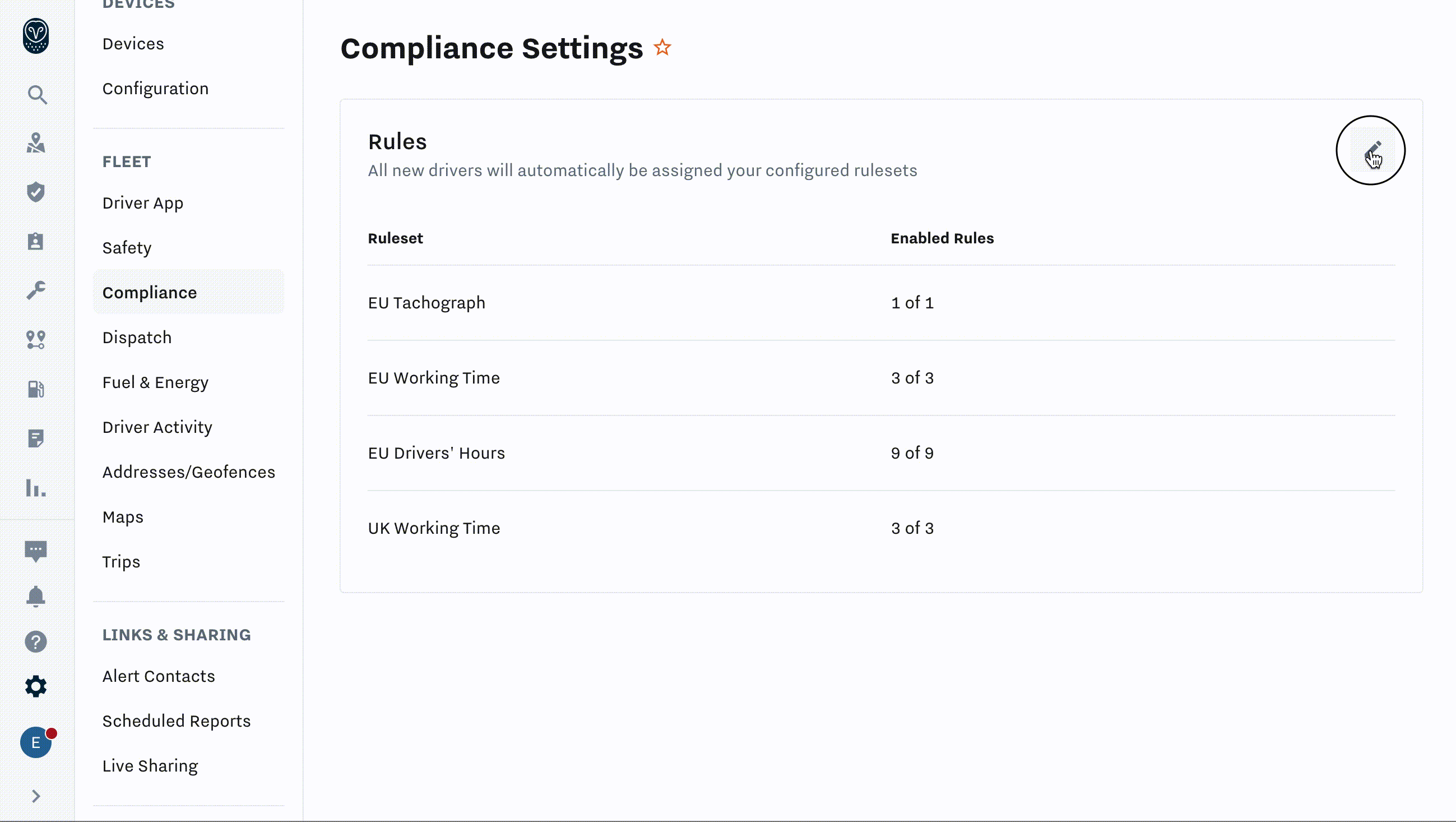Open the messaging icon in sidebar
This screenshot has width=1456, height=822.
tap(37, 551)
